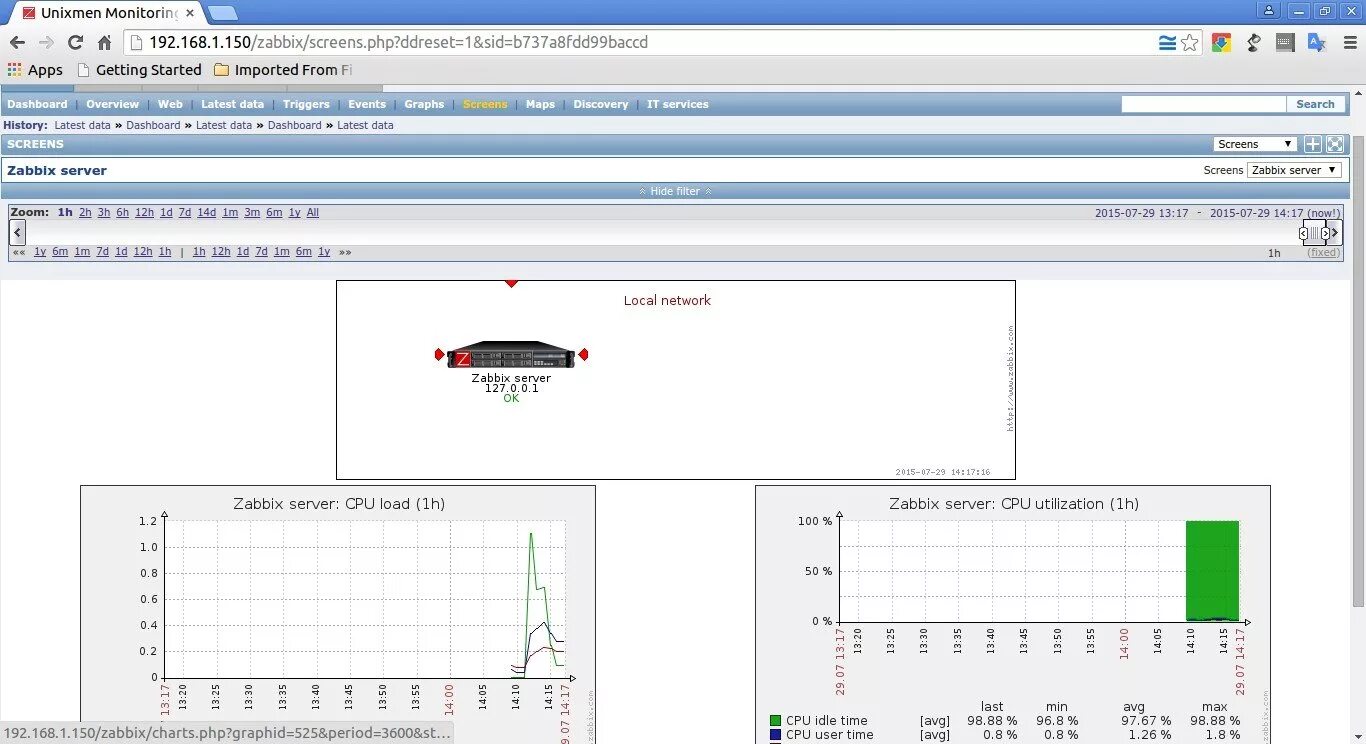Viewport: 1366px width, 744px height.
Task: Collapse the filter via Hide filter
Action: (x=675, y=191)
